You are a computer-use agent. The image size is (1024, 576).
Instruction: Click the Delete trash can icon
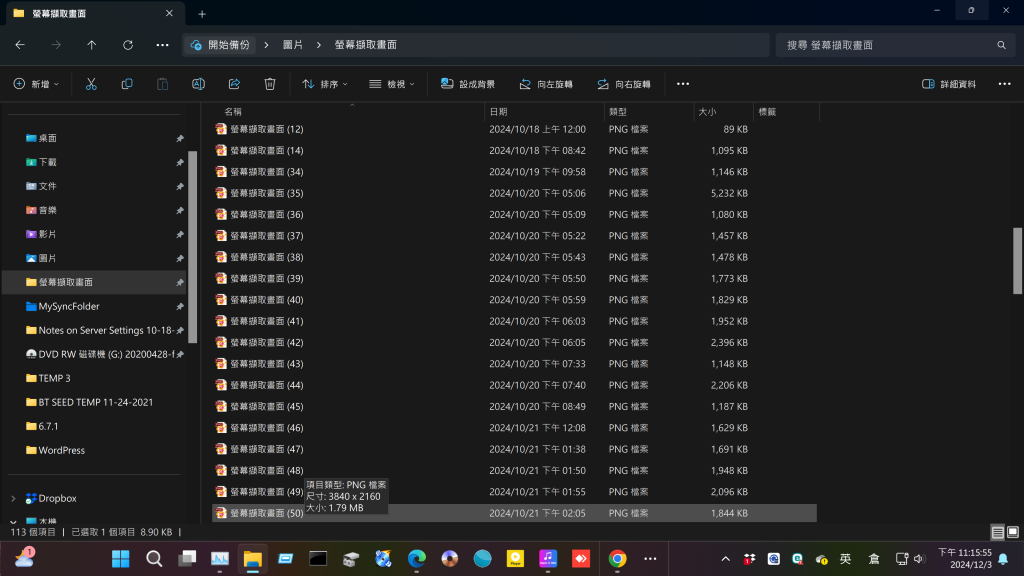pyautogui.click(x=270, y=84)
